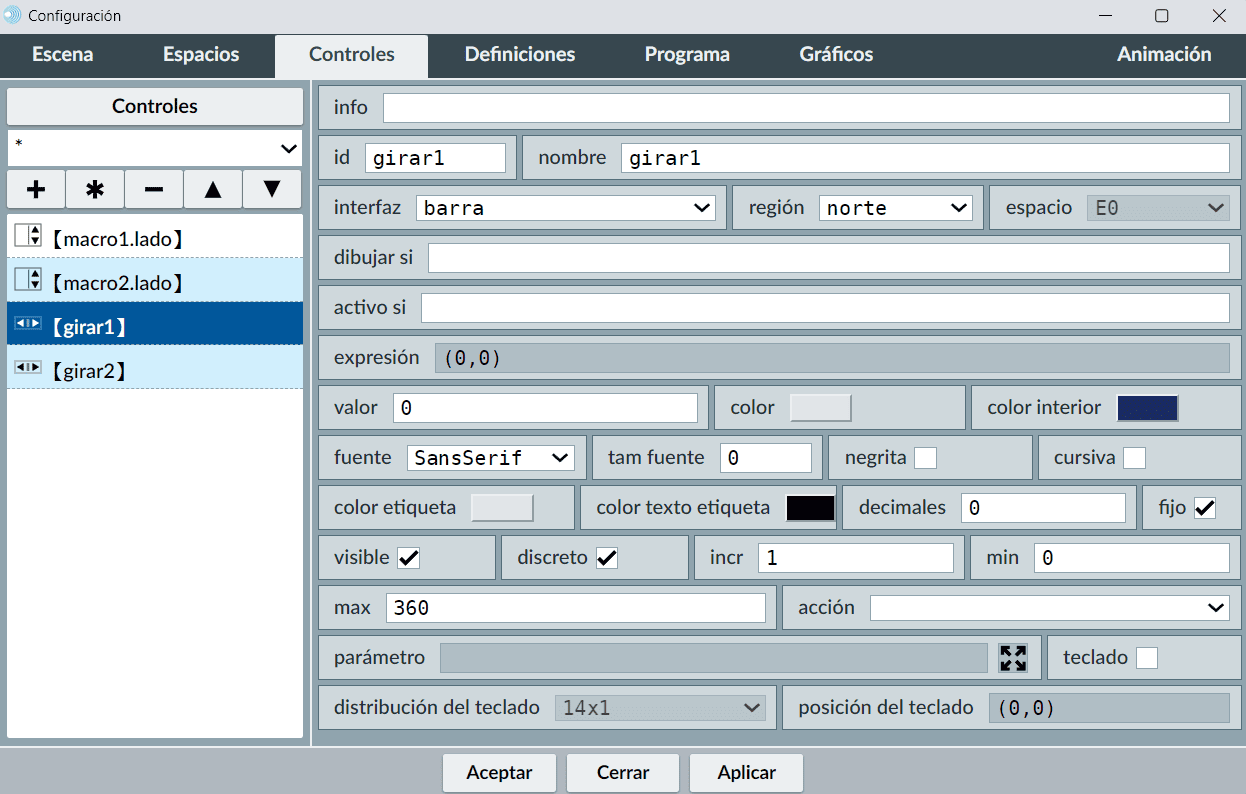Image resolution: width=1246 pixels, height=794 pixels.
Task: Open the fuente dropdown showing SansSerif
Action: [490, 458]
